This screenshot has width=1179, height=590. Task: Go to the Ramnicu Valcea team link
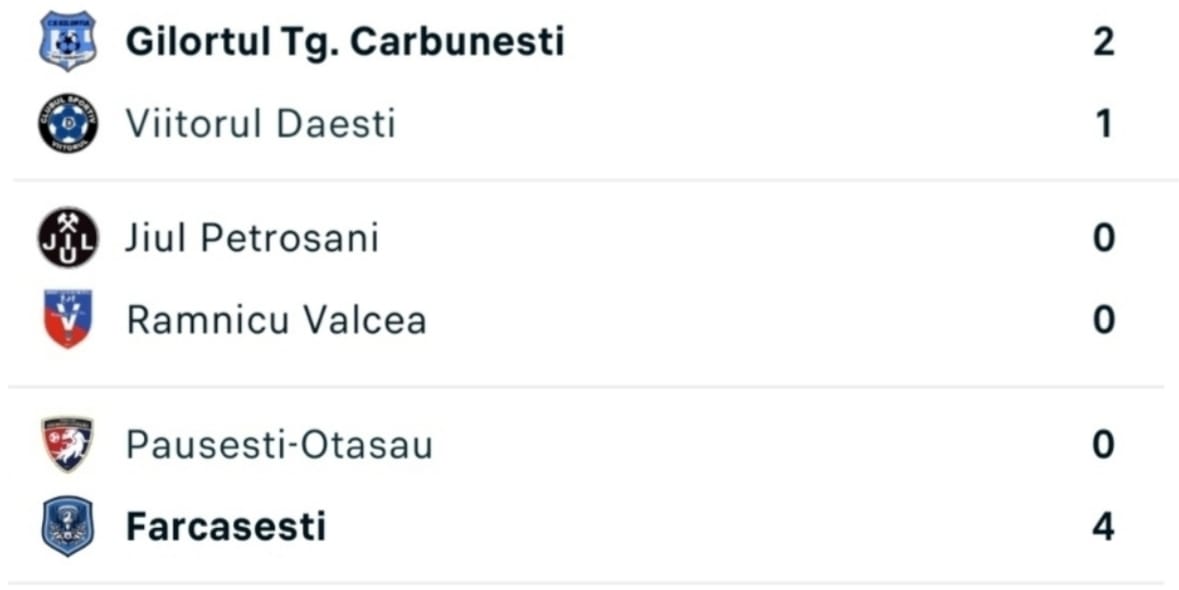[277, 320]
